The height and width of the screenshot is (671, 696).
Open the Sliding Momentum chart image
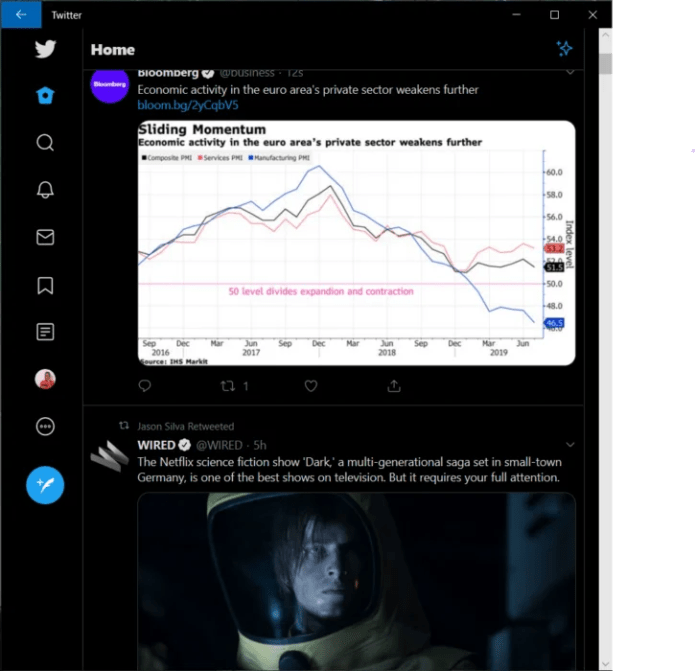(x=356, y=243)
